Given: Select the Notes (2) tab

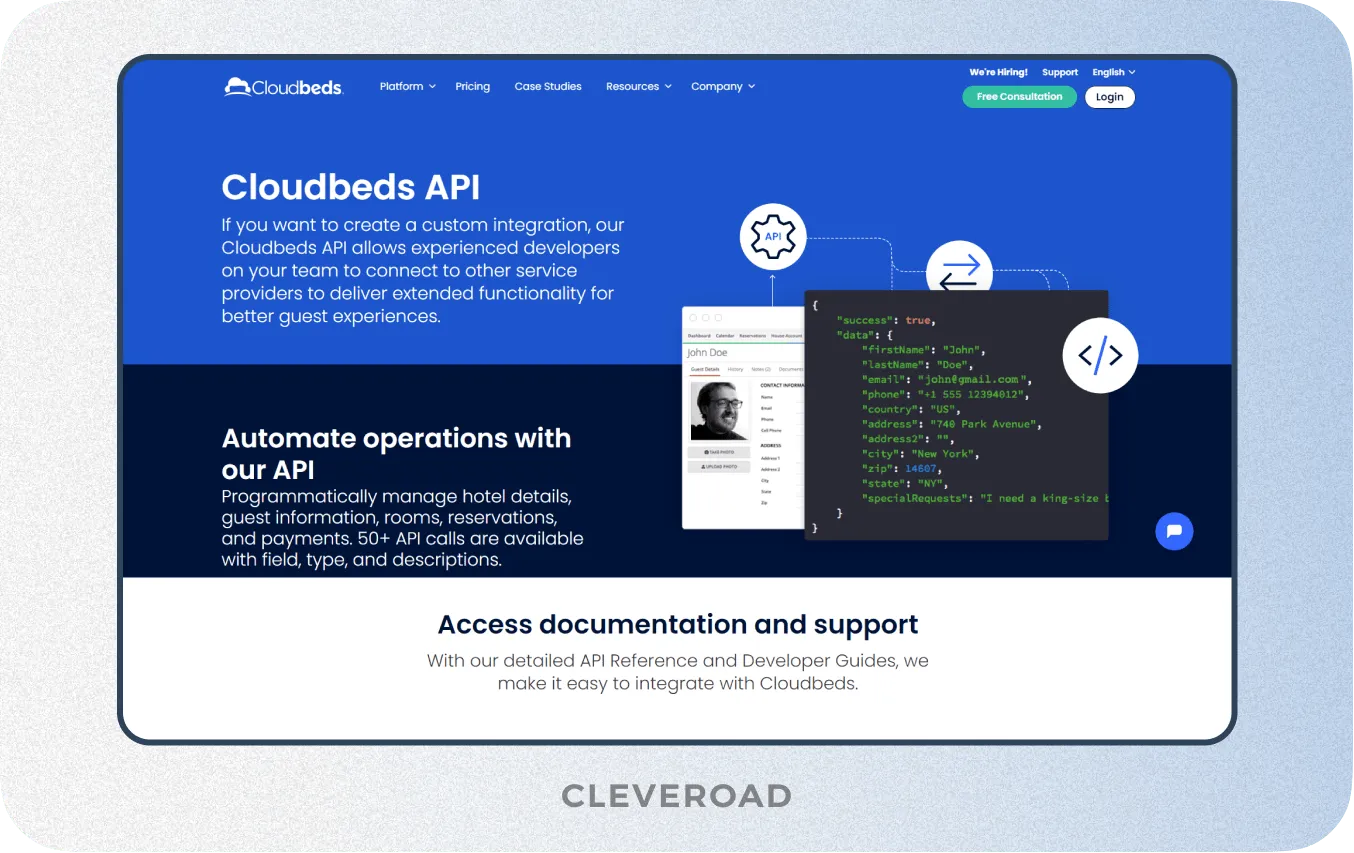Looking at the screenshot, I should click(x=761, y=369).
